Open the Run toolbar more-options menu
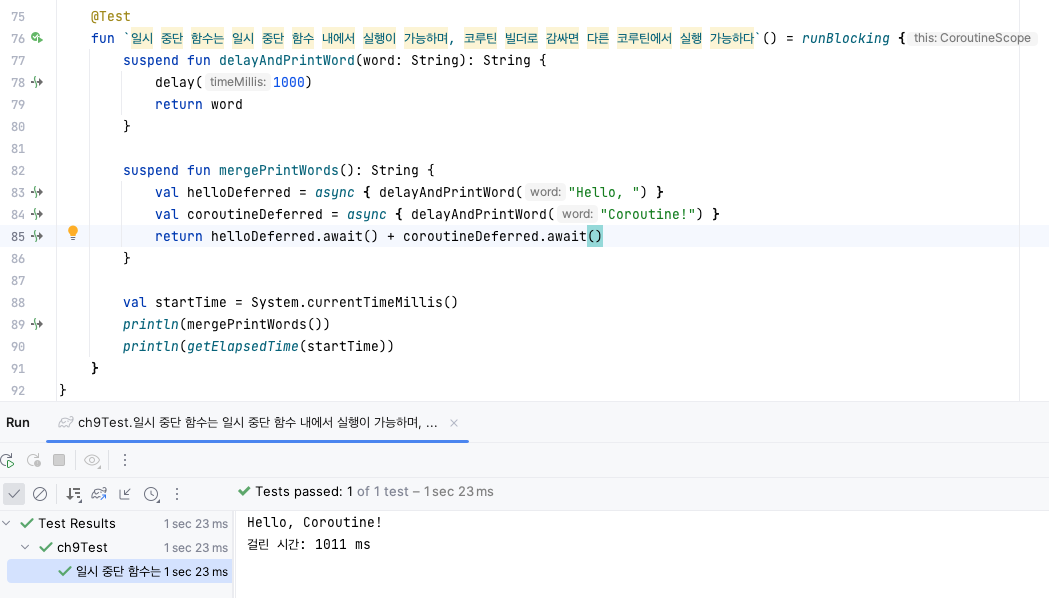 click(124, 460)
